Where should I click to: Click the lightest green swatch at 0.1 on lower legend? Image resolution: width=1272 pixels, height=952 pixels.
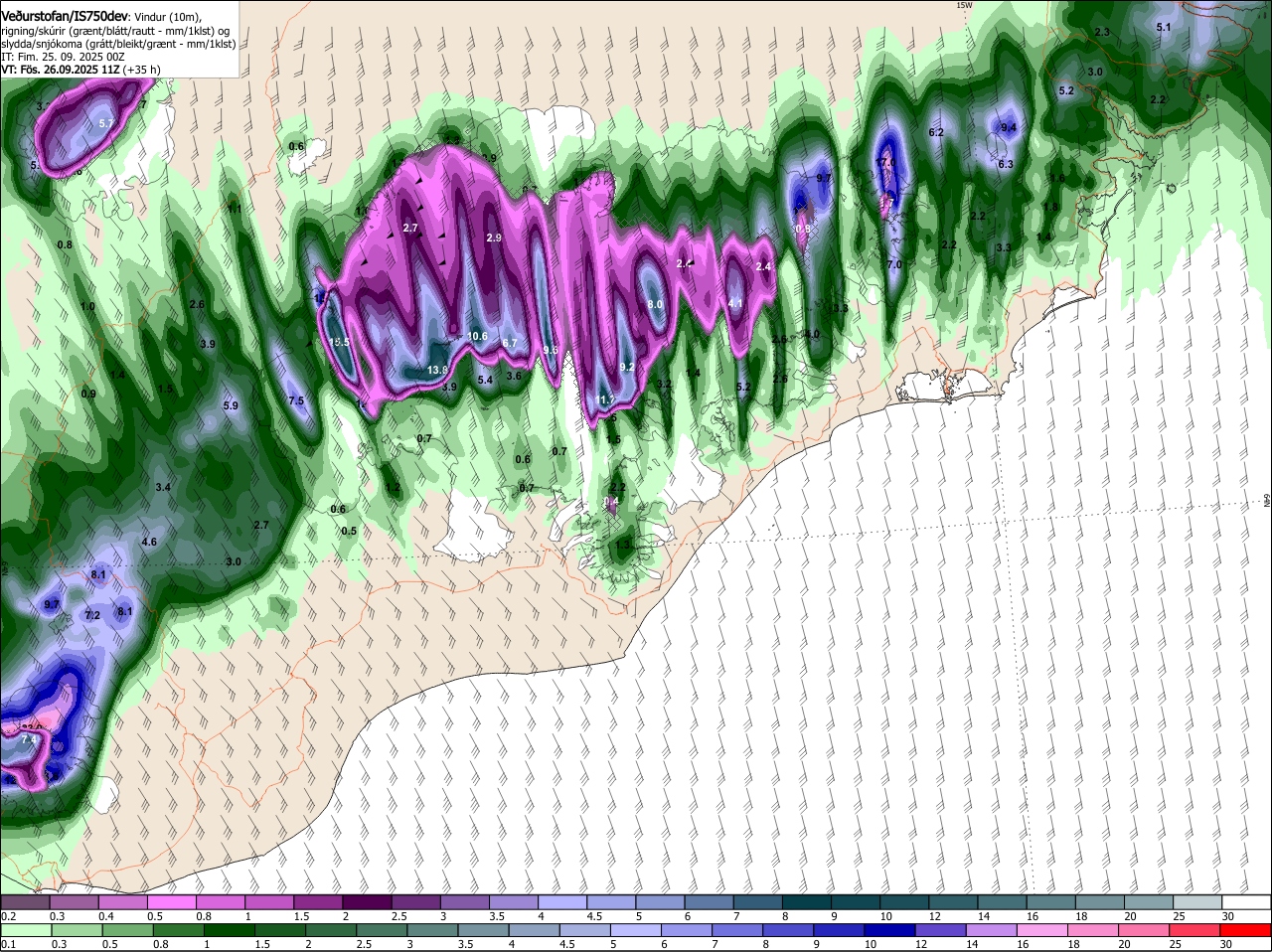pyautogui.click(x=25, y=929)
